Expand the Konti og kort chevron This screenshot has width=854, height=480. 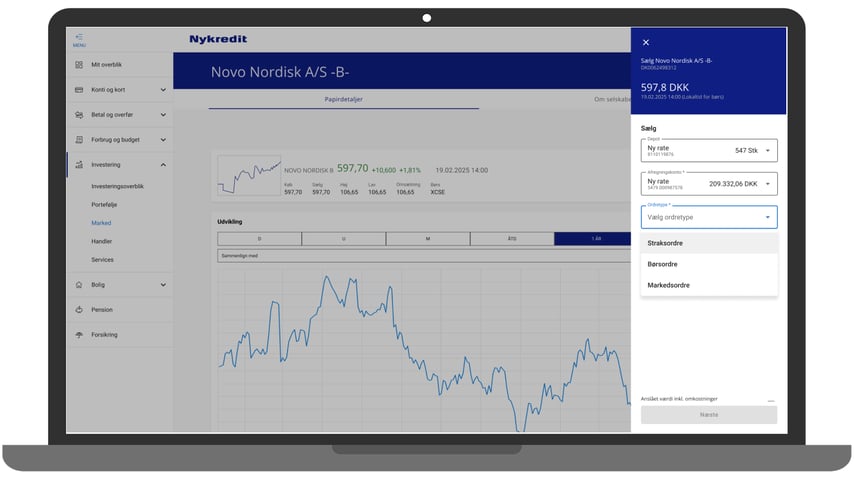coord(163,89)
